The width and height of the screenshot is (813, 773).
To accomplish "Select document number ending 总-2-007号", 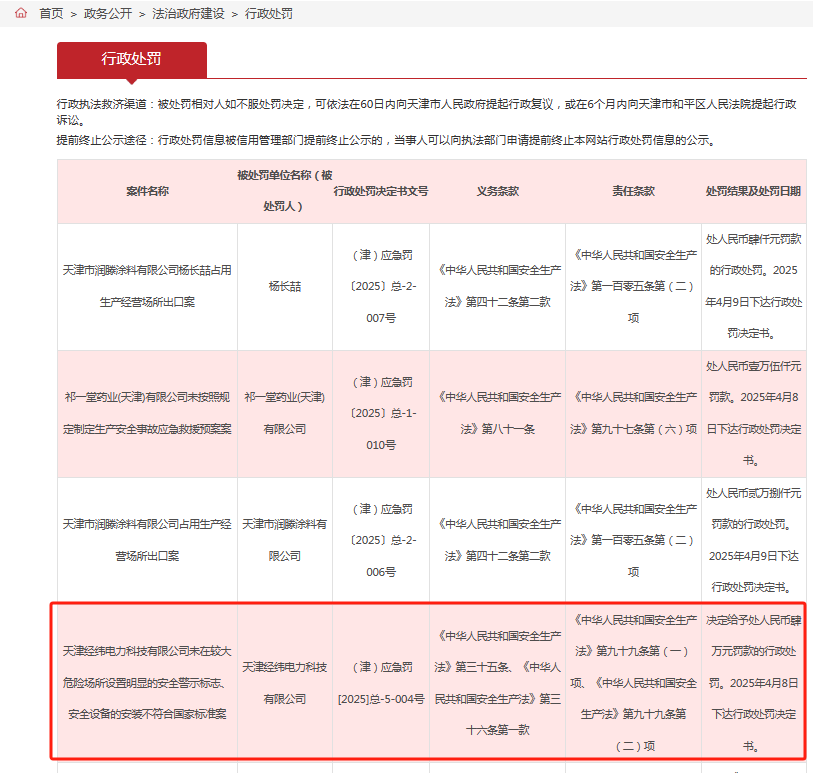I will tap(381, 286).
